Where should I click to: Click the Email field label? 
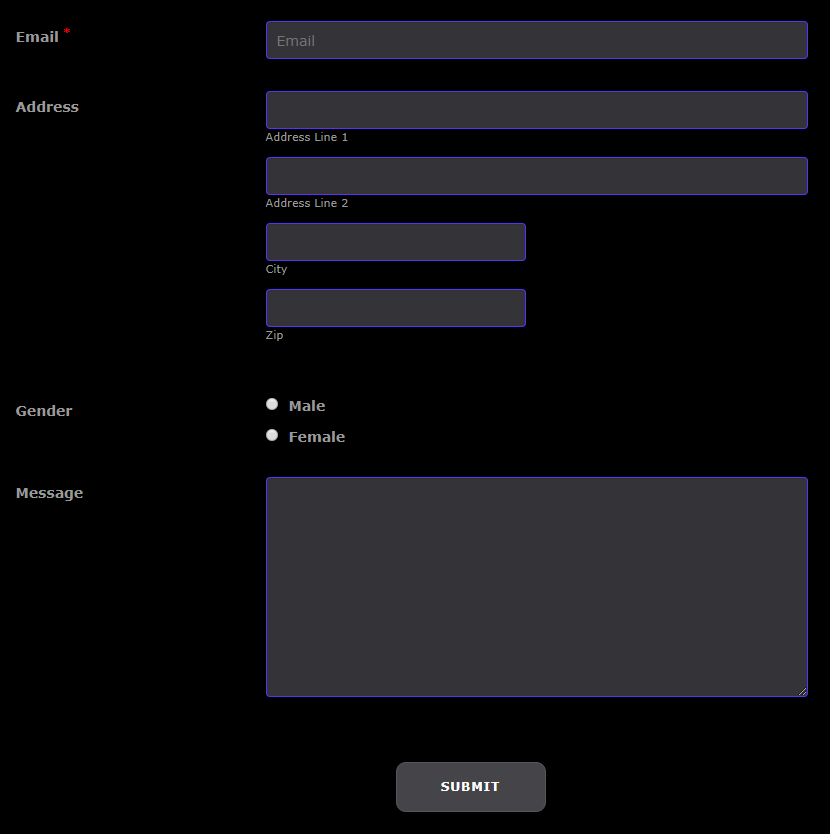click(37, 37)
